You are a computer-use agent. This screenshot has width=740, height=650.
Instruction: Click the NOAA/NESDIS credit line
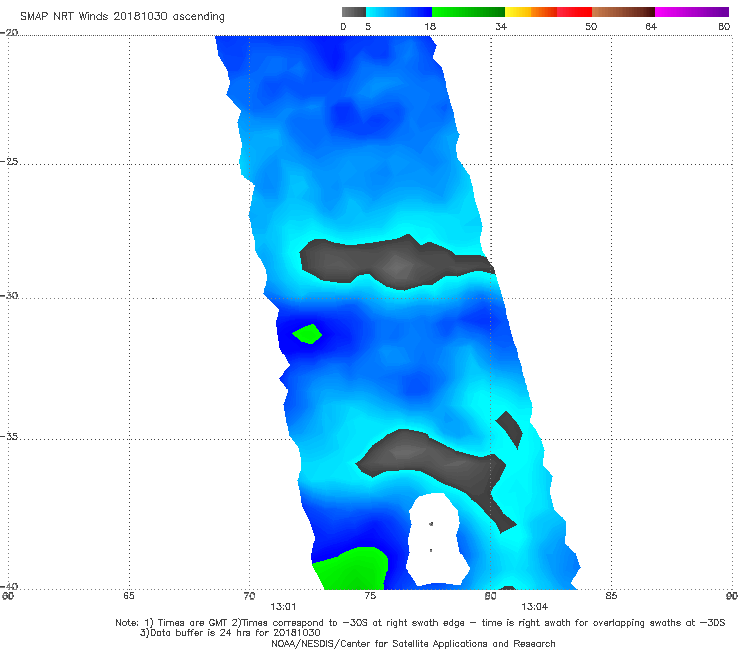tap(413, 644)
